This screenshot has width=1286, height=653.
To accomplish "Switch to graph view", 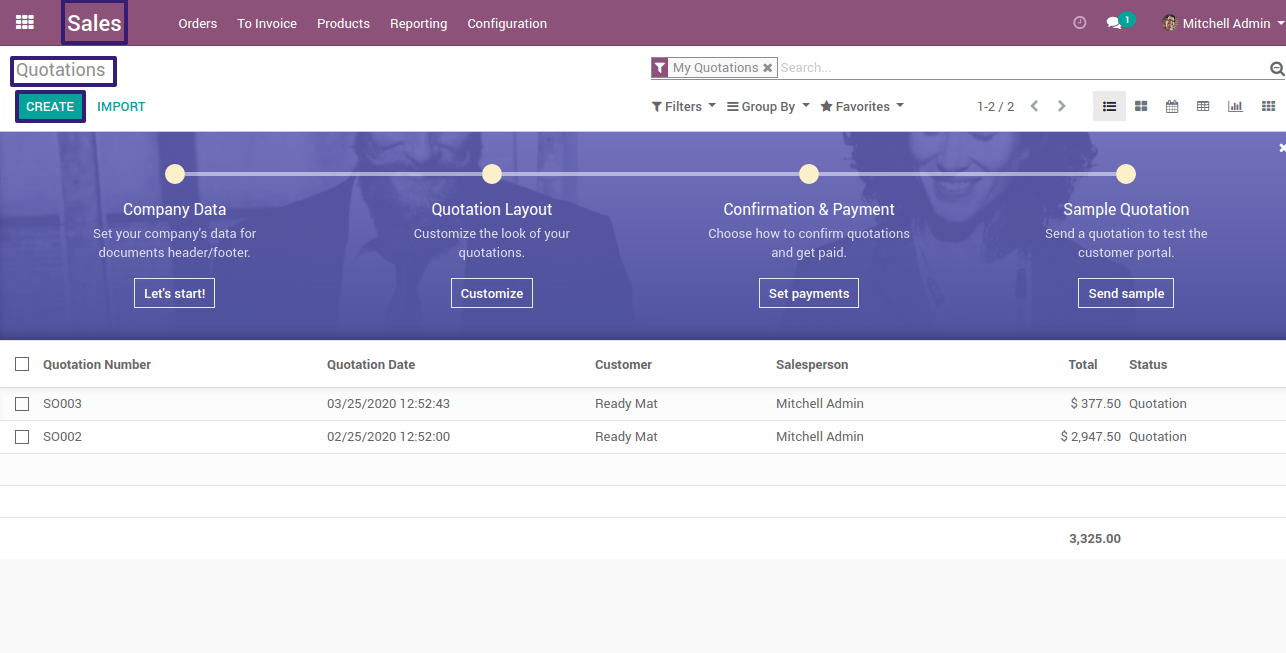I will pyautogui.click(x=1235, y=106).
